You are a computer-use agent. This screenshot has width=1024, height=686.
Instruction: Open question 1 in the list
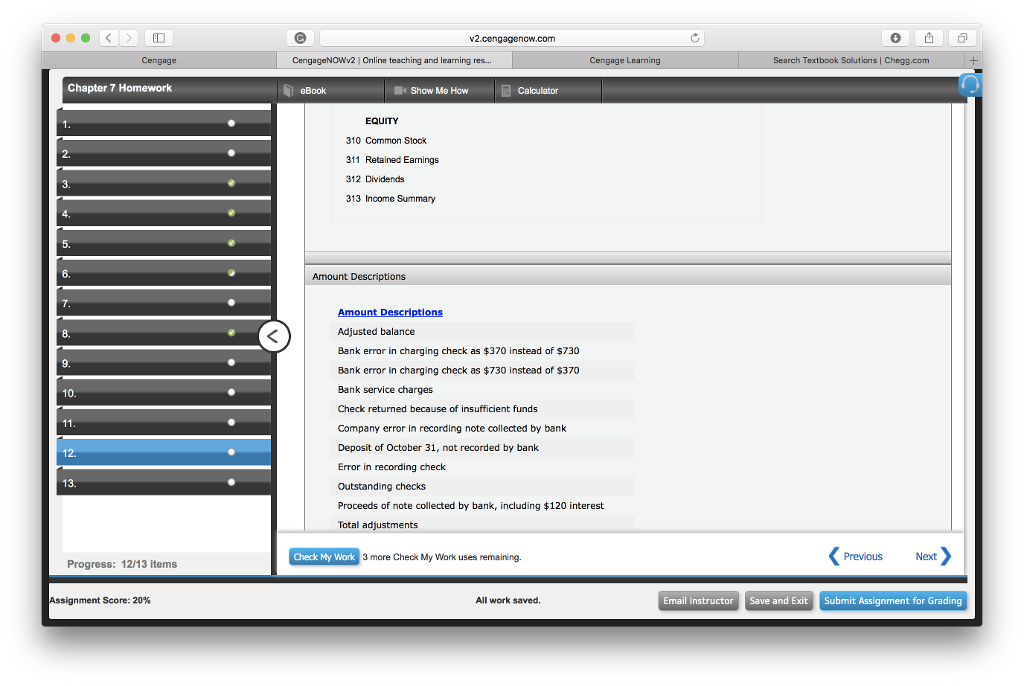(x=164, y=123)
